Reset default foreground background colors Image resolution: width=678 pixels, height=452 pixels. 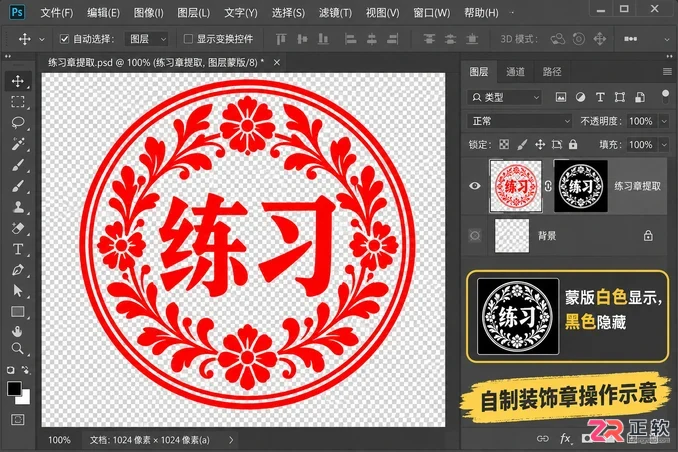tap(10, 370)
